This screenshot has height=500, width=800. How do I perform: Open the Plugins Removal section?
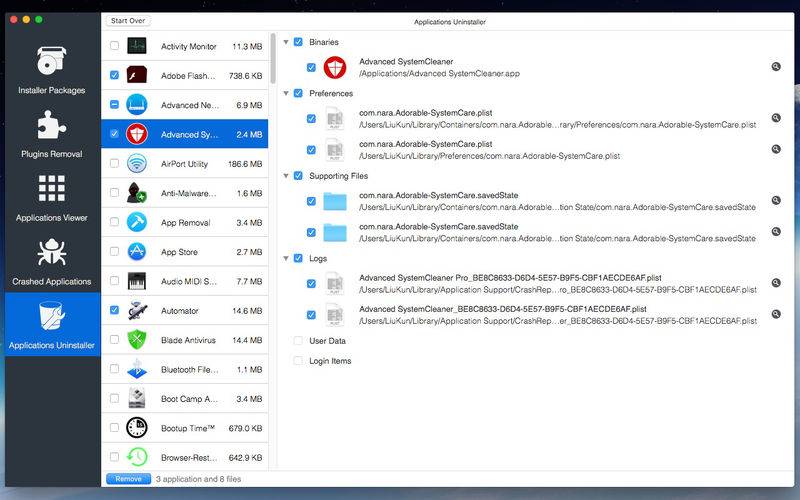coord(52,134)
